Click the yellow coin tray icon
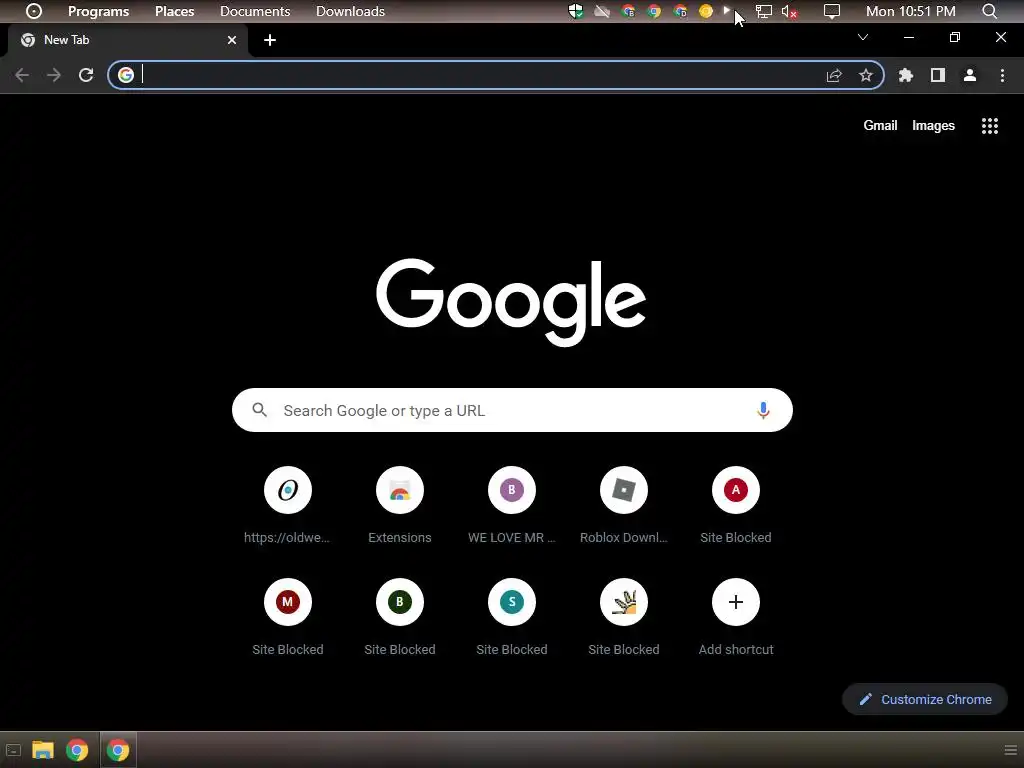Viewport: 1024px width, 768px height. pyautogui.click(x=706, y=11)
